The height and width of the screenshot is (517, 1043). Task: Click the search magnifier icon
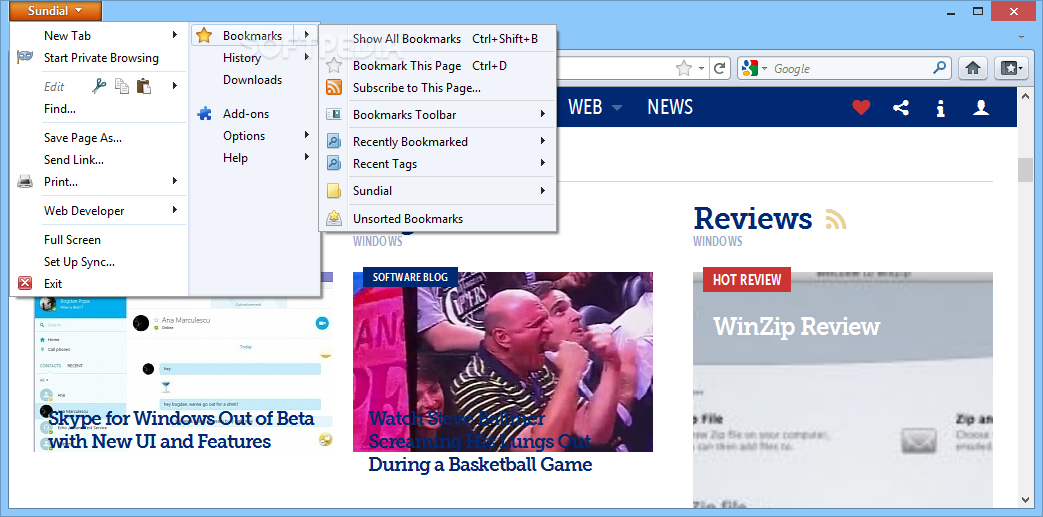point(939,67)
